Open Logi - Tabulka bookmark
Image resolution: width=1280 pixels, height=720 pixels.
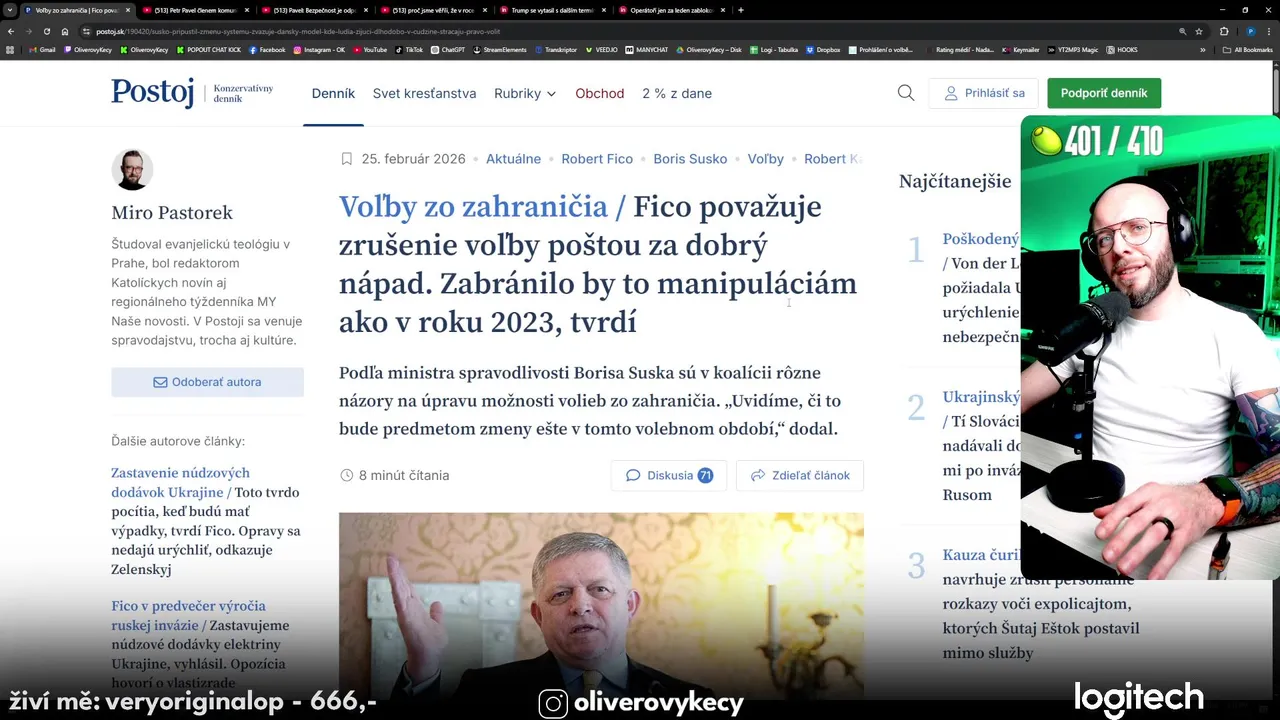[x=773, y=49]
